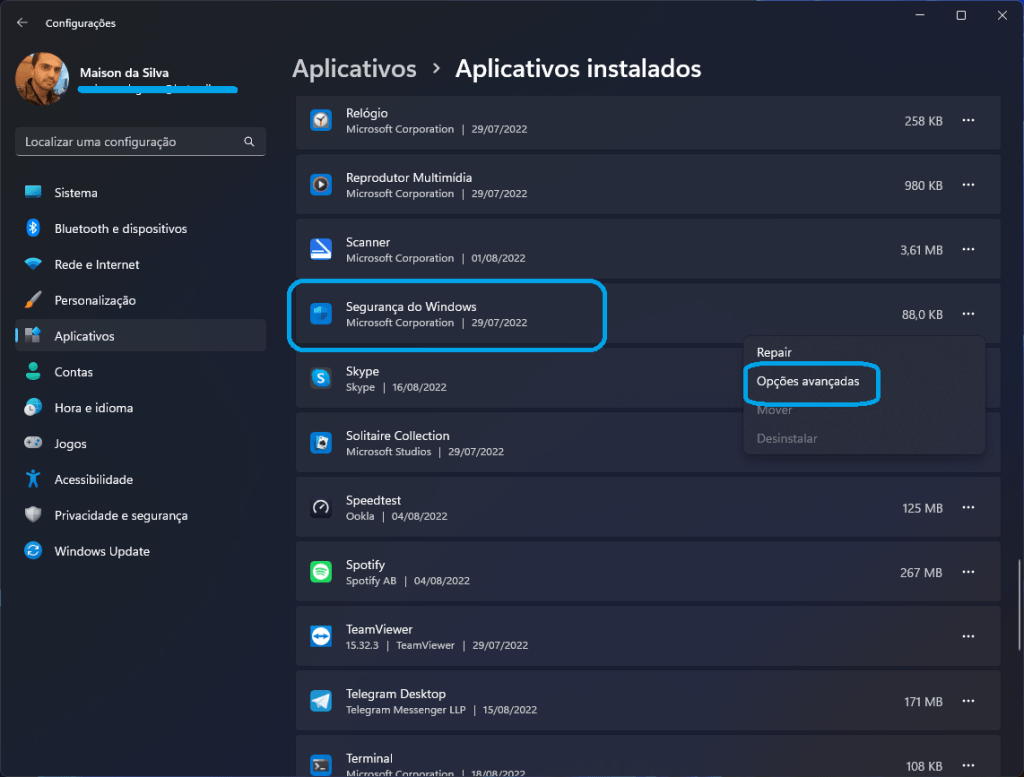Image resolution: width=1024 pixels, height=777 pixels.
Task: Go to Rede e Internet settings
Action: 140,264
